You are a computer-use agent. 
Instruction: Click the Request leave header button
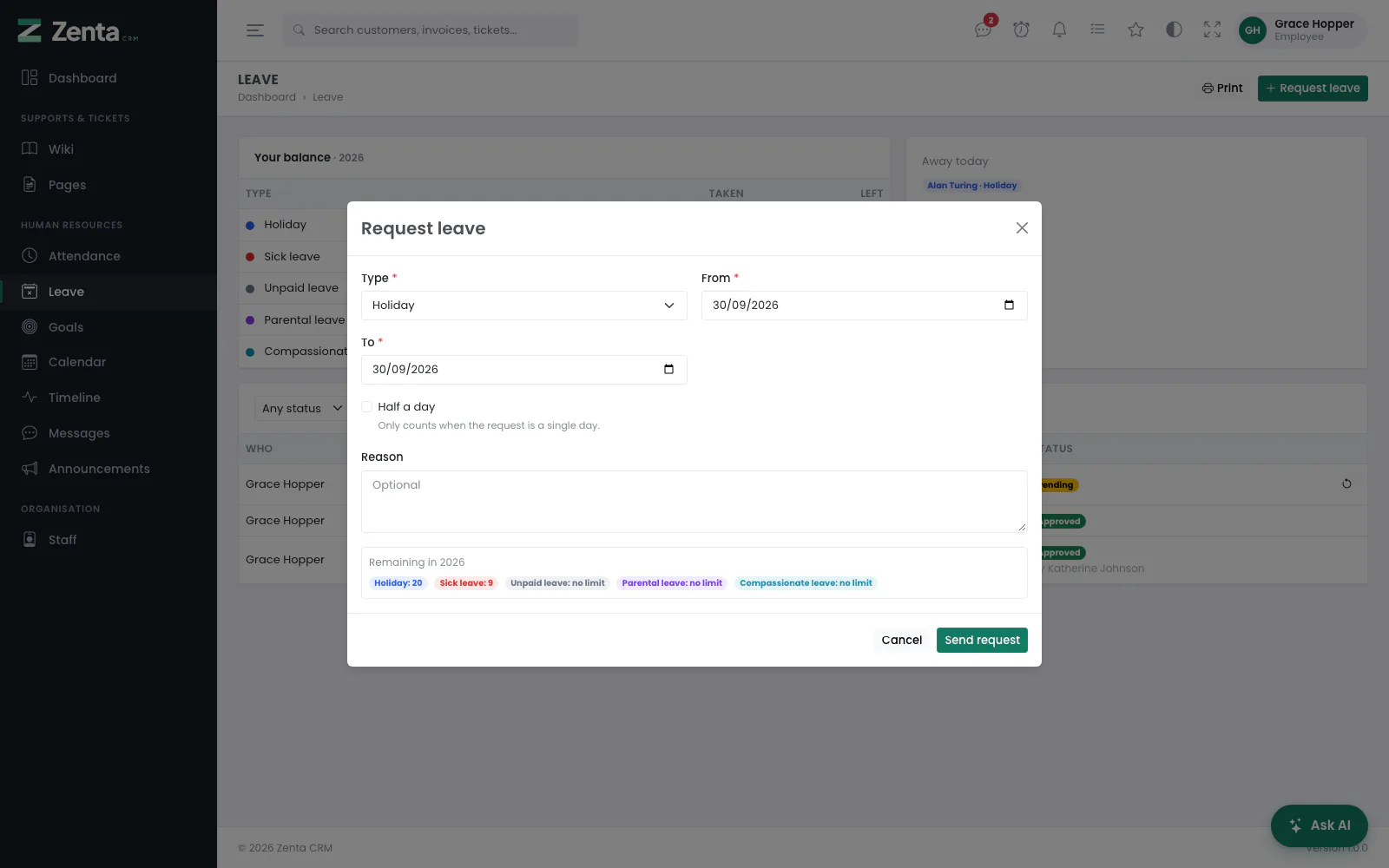(x=1313, y=89)
